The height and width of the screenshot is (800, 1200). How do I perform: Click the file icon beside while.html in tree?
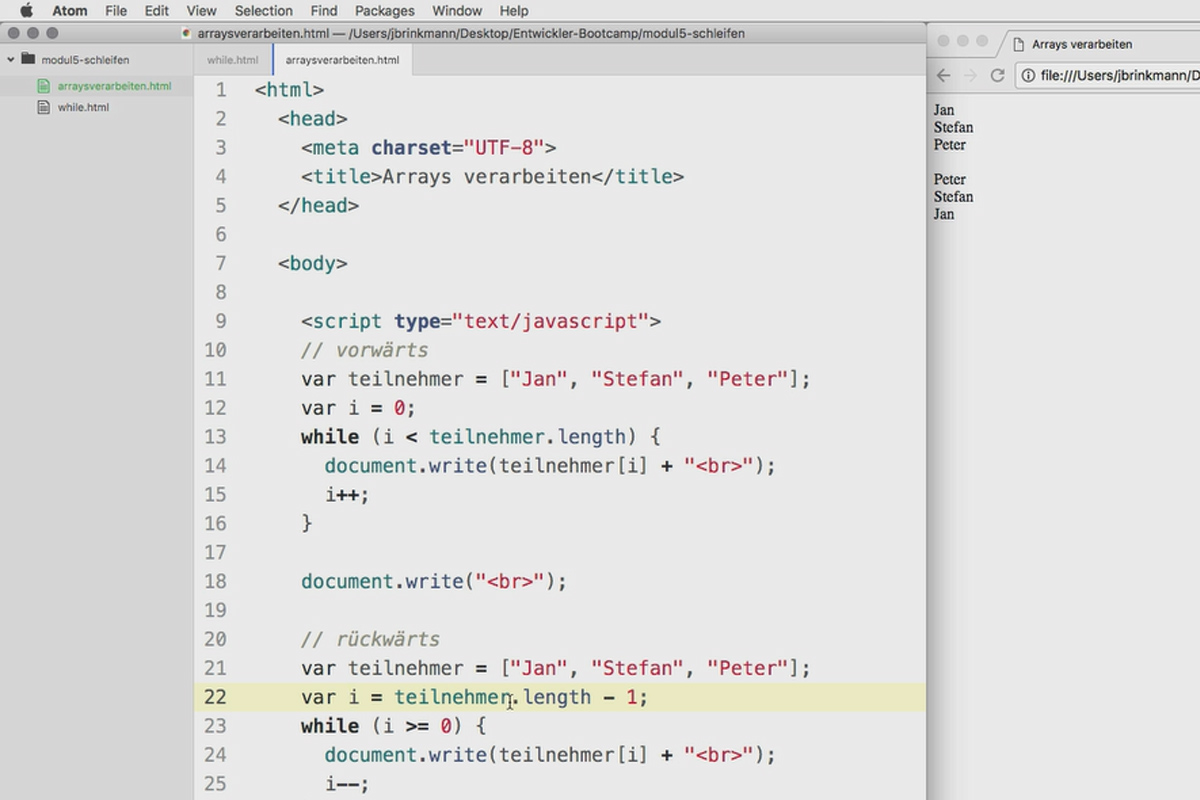tap(43, 107)
